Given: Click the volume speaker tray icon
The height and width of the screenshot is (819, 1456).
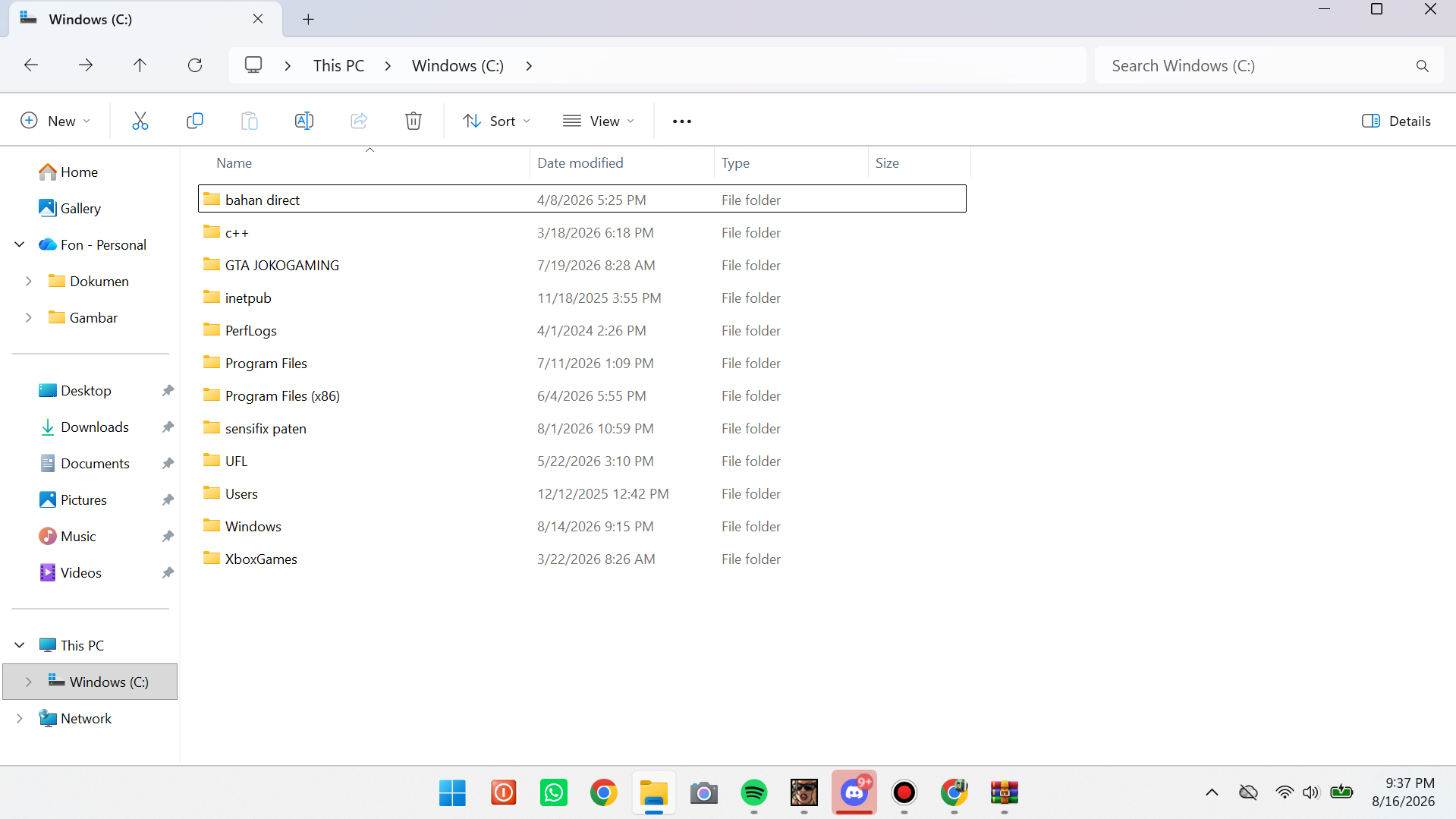Looking at the screenshot, I should coord(1311,792).
